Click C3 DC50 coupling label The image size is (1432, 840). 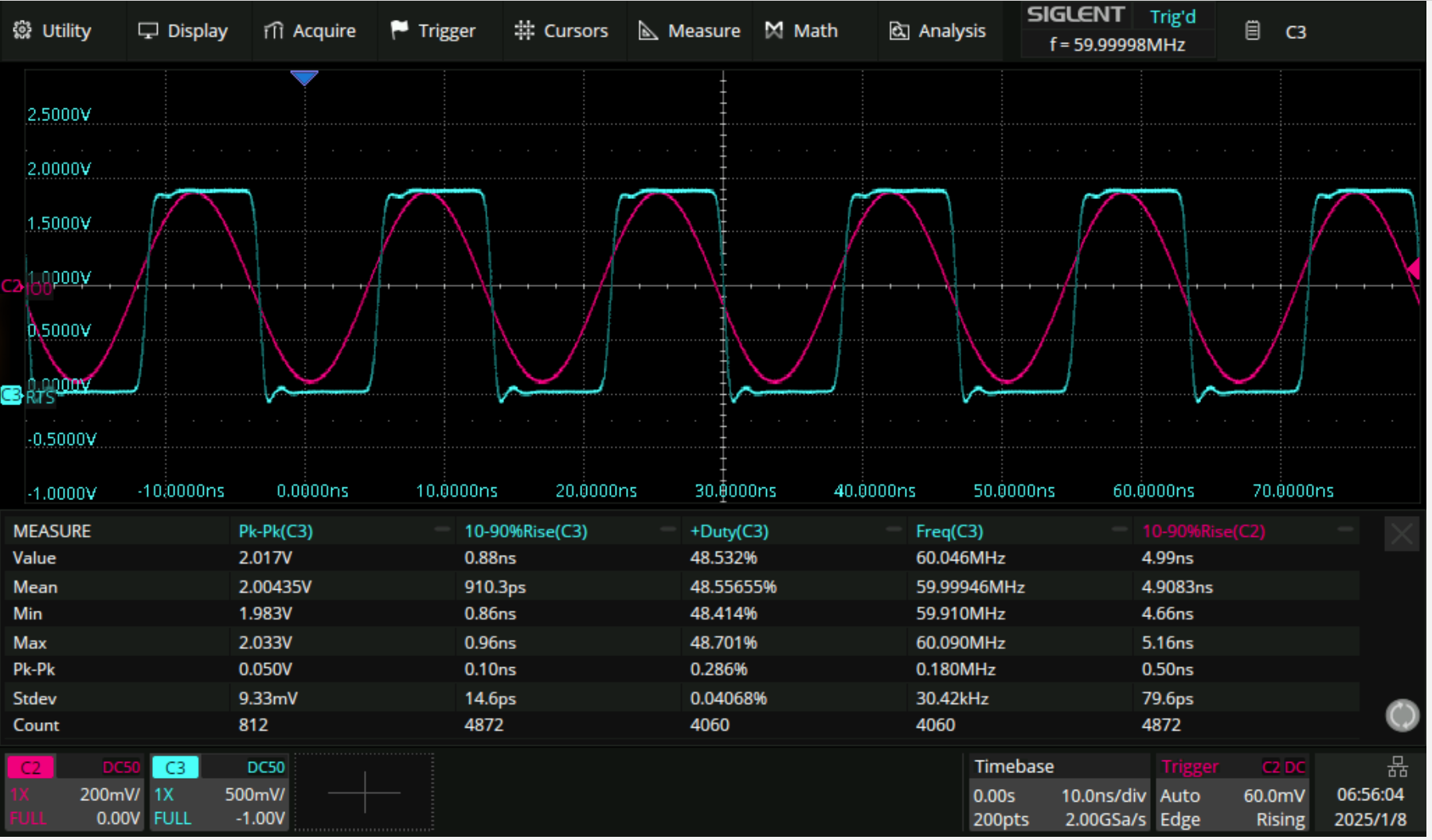(x=266, y=768)
